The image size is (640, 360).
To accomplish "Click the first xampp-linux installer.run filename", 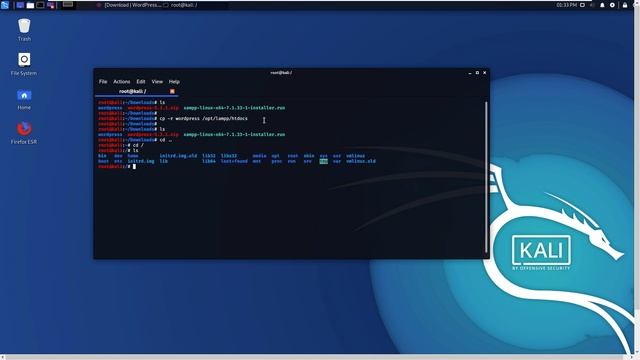I will (x=234, y=108).
